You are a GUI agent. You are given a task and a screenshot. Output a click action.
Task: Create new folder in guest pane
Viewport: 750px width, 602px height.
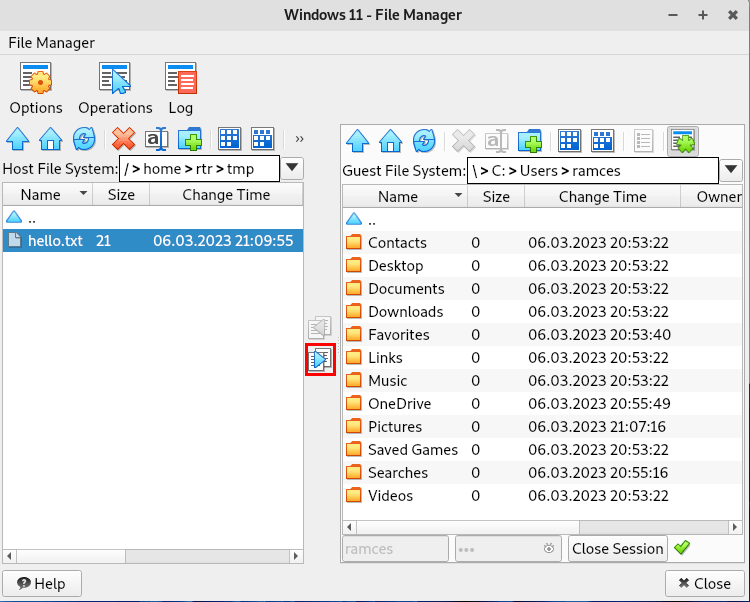click(530, 141)
